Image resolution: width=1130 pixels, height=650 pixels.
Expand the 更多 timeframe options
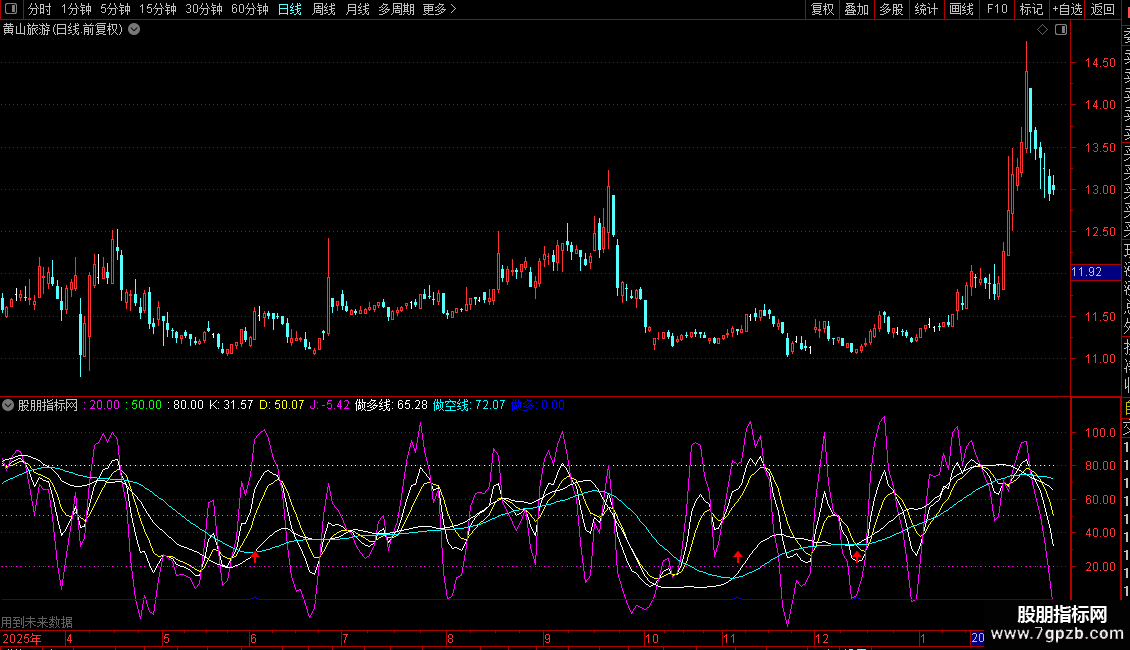tap(439, 9)
